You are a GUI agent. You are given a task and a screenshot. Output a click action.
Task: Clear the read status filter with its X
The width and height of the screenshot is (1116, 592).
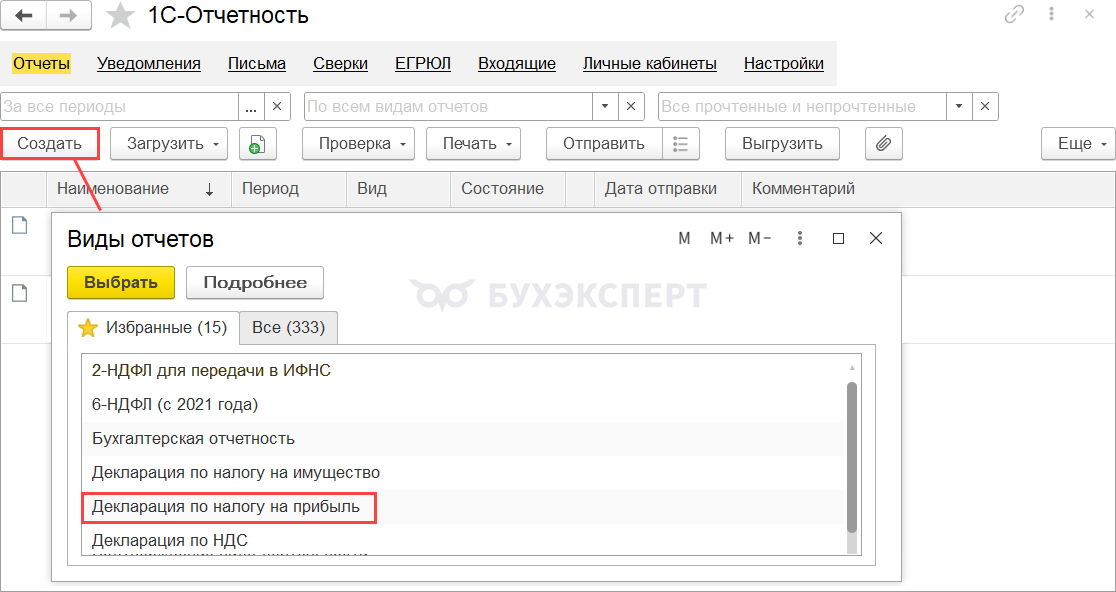point(985,107)
